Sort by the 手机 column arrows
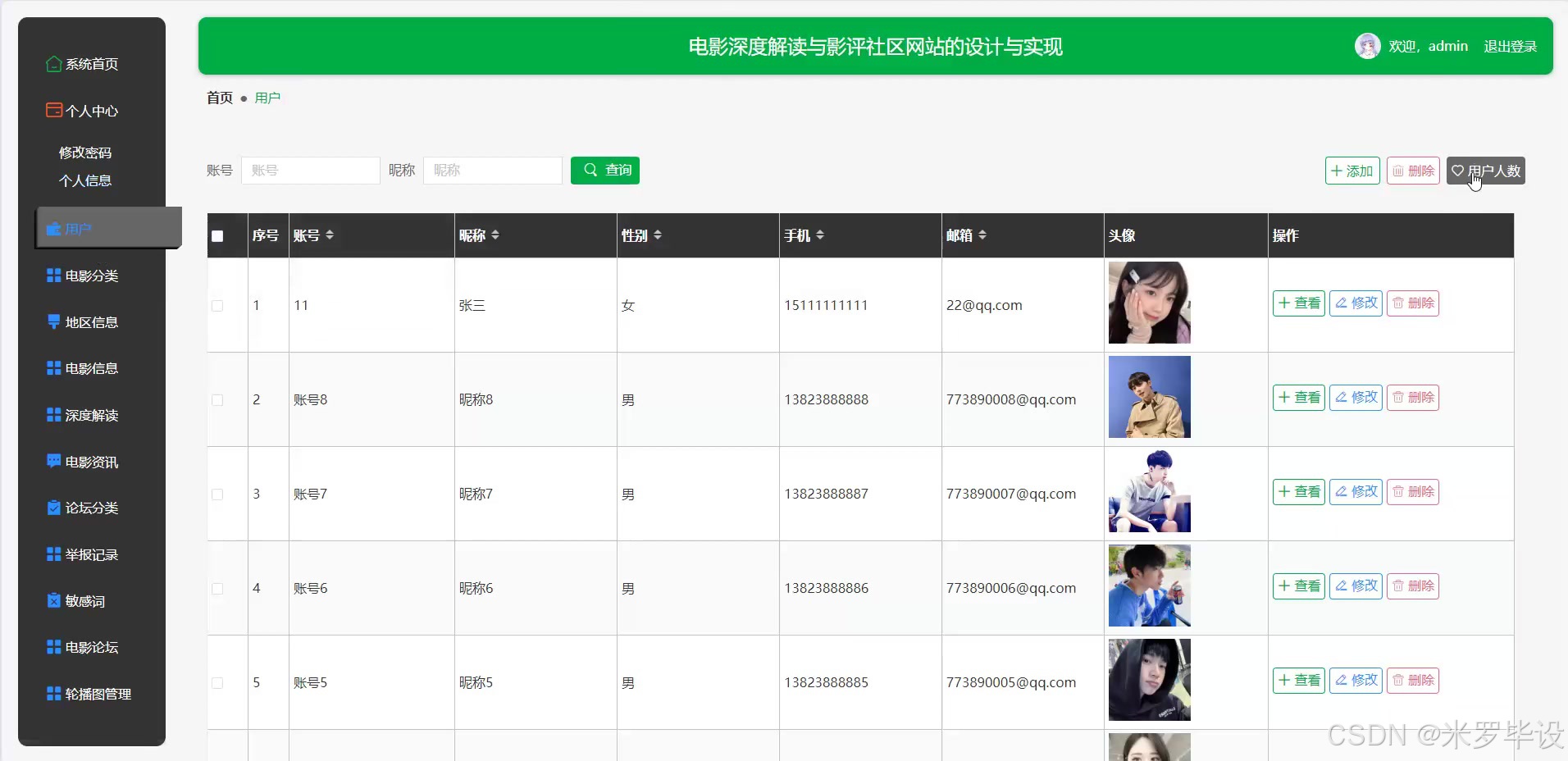The height and width of the screenshot is (761, 1568). click(820, 235)
